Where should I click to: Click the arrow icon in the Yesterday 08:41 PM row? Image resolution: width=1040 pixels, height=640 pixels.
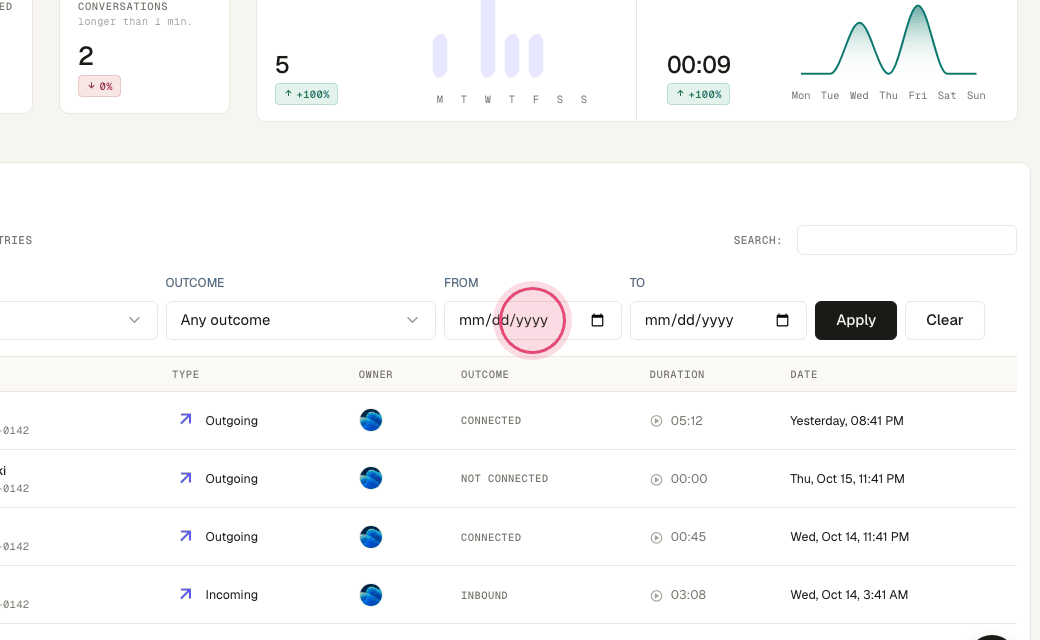[x=186, y=419]
